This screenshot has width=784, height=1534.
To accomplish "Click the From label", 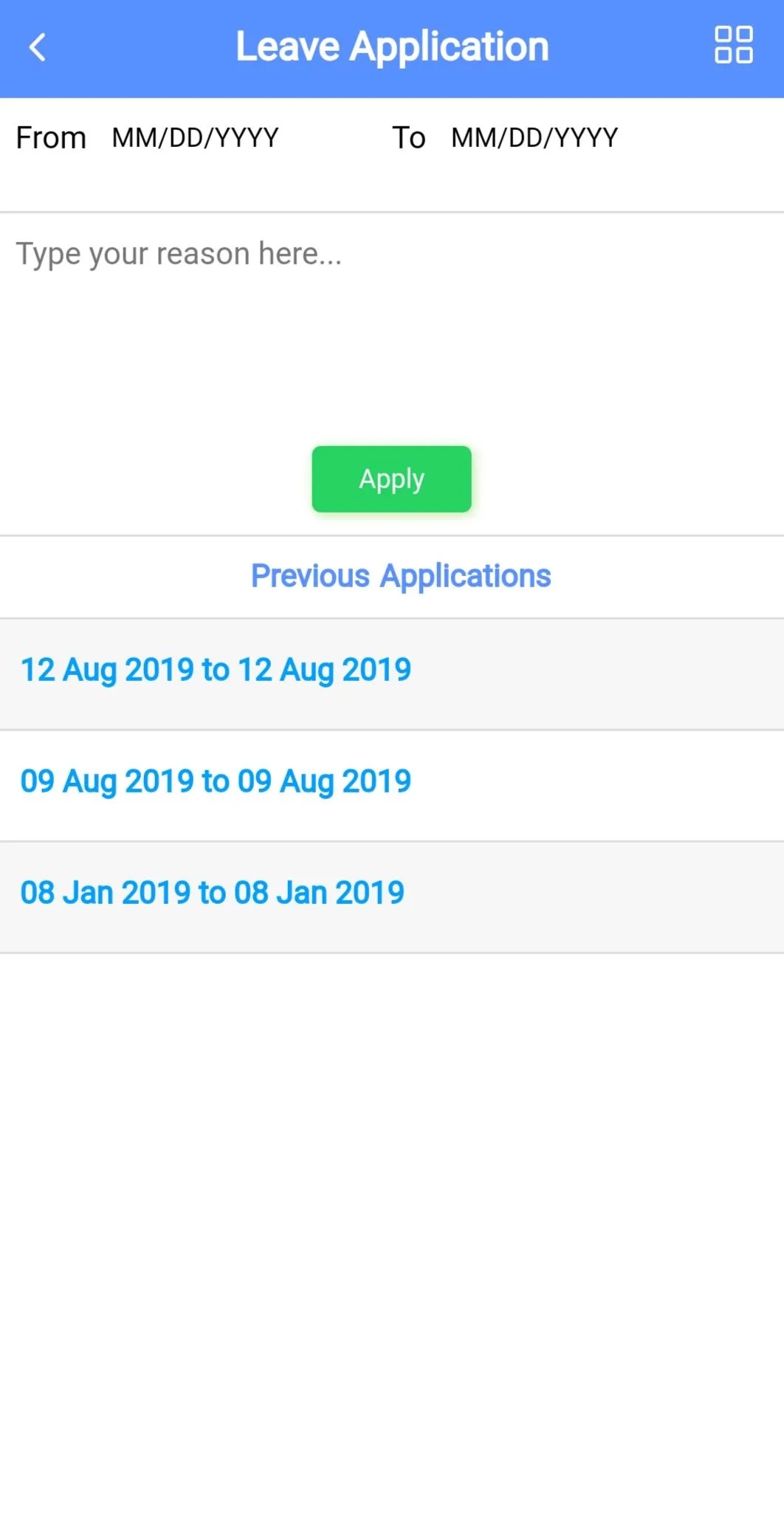I will [x=51, y=138].
